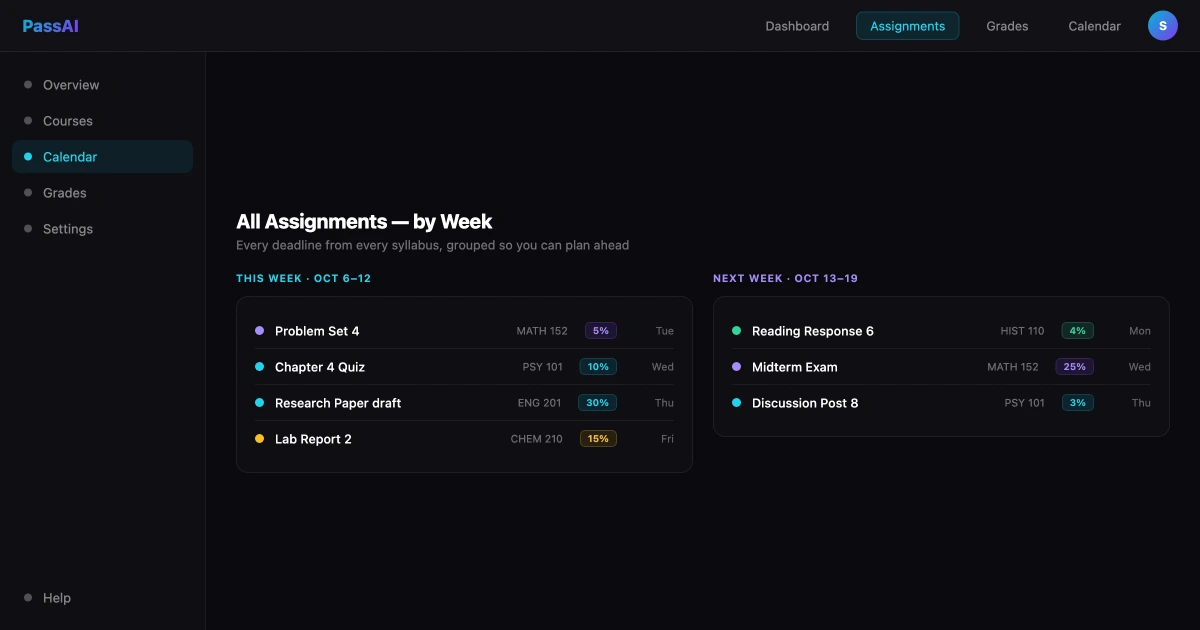The height and width of the screenshot is (630, 1200).
Task: Click the 15% weight badge for Lab Report 2
Action: click(x=598, y=439)
